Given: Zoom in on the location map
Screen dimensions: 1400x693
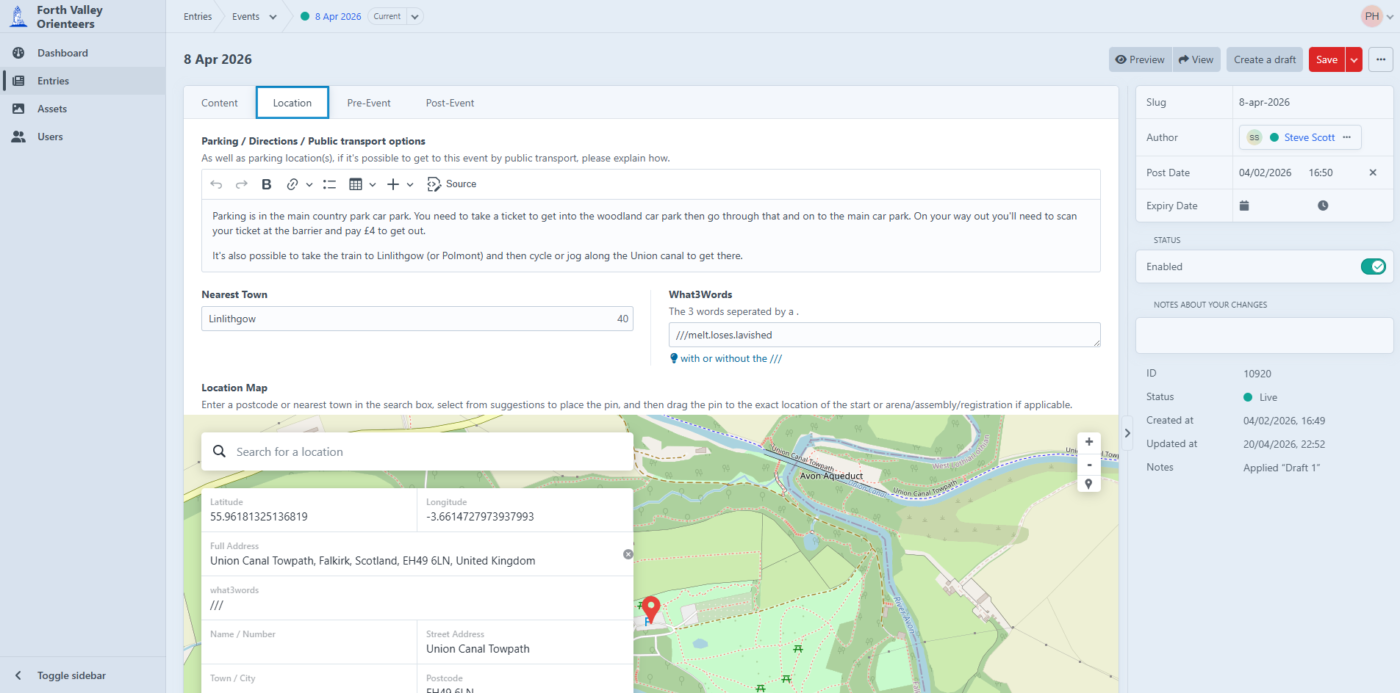Looking at the screenshot, I should [x=1088, y=442].
